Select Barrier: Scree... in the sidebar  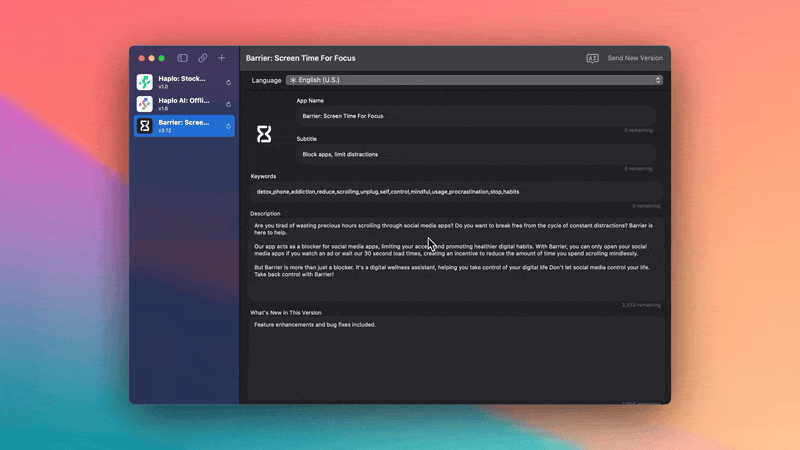(x=184, y=126)
